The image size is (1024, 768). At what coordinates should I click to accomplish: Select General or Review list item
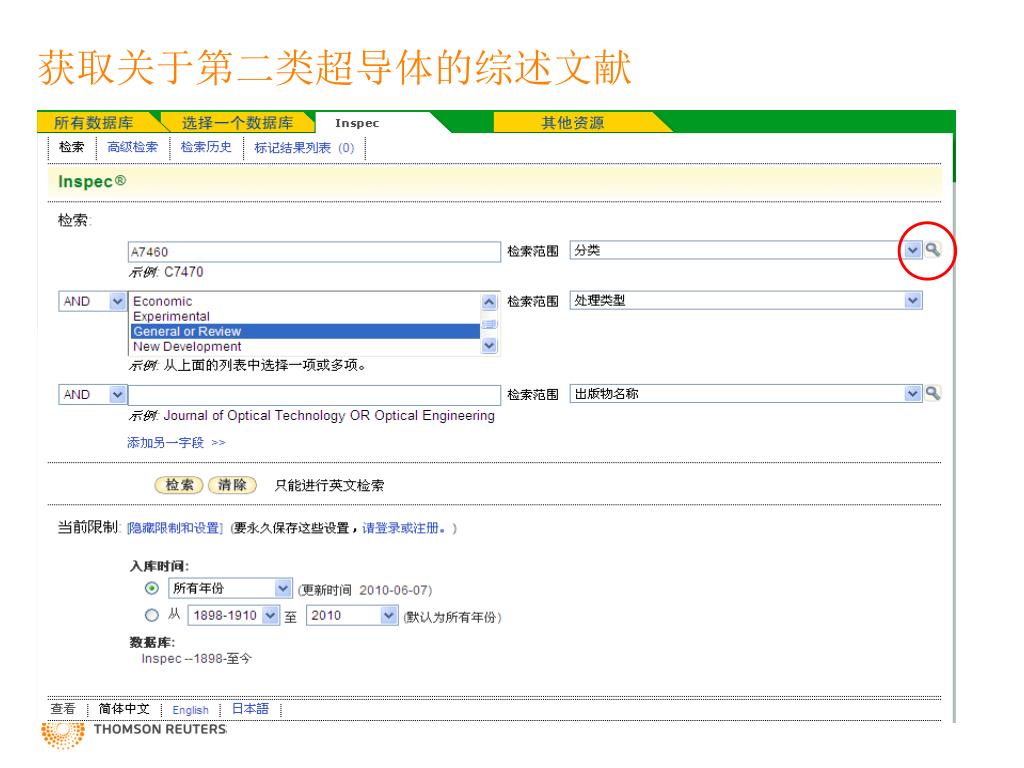pos(305,331)
